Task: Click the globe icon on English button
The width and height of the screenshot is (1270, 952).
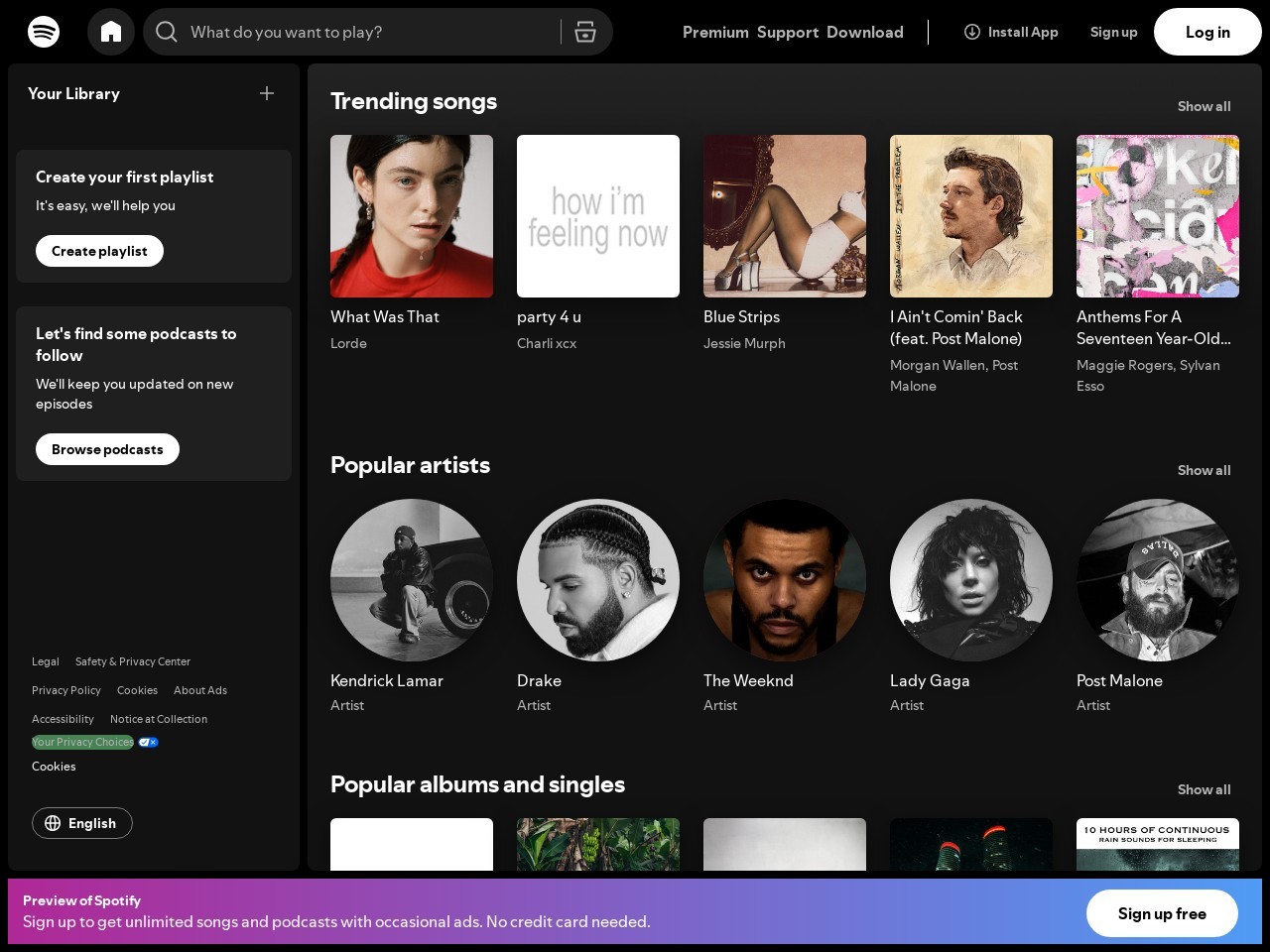Action: (53, 823)
